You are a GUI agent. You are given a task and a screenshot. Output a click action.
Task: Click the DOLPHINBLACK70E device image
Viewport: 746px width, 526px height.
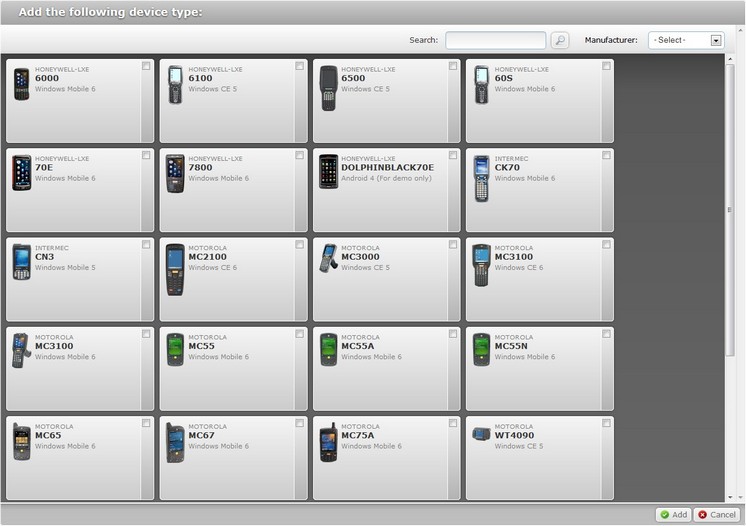328,171
